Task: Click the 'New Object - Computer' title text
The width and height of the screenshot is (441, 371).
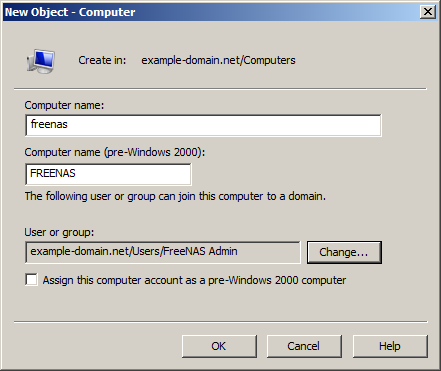Action: click(x=70, y=12)
